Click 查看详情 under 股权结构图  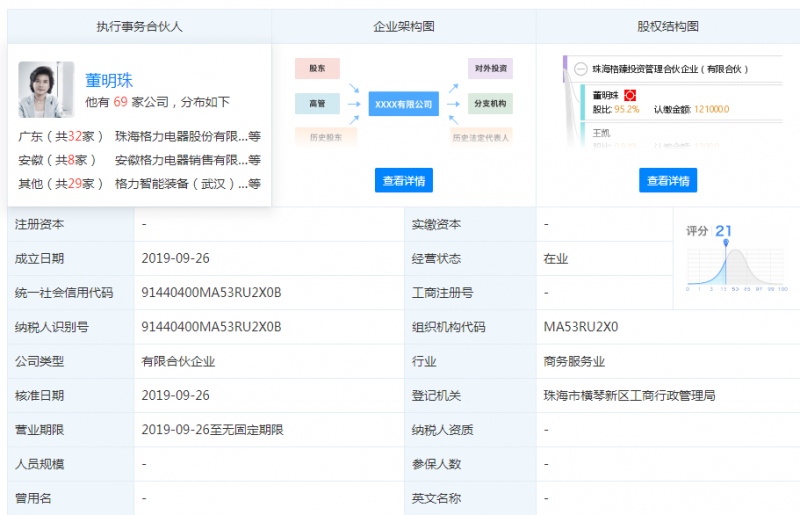[668, 181]
